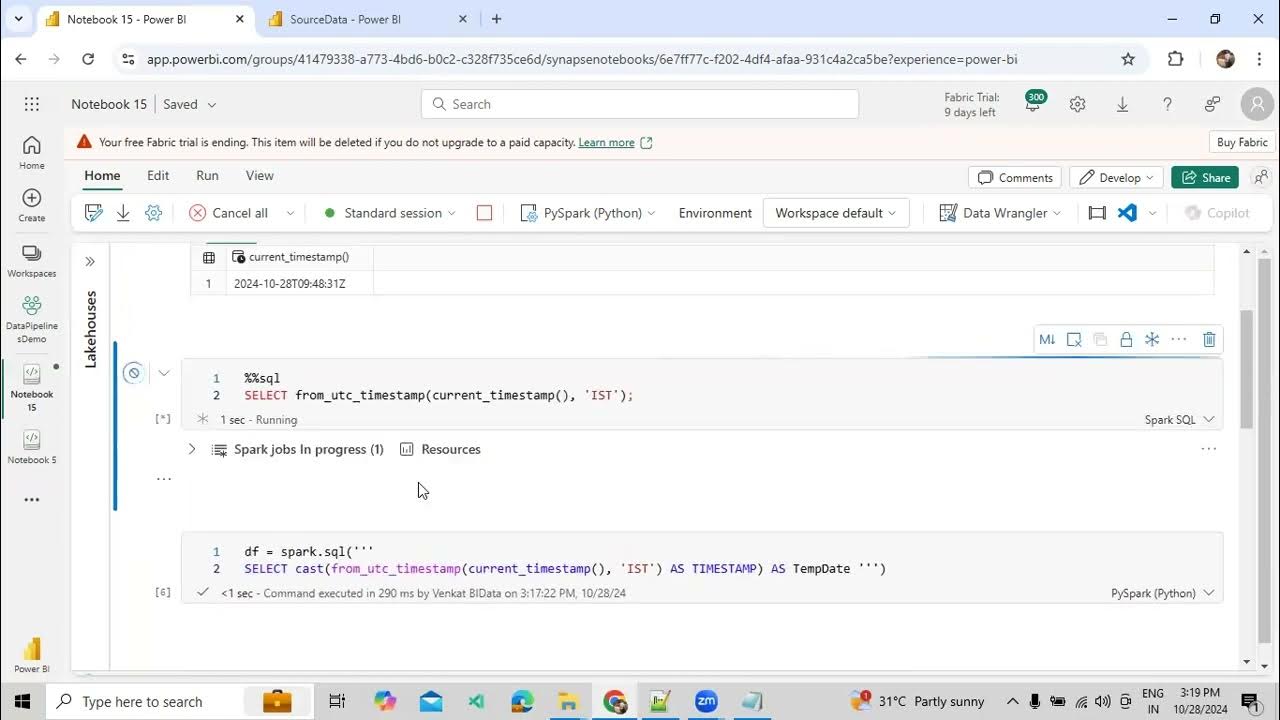Click the download toolbar icon
Screen dimensions: 1280x720
(x=124, y=213)
